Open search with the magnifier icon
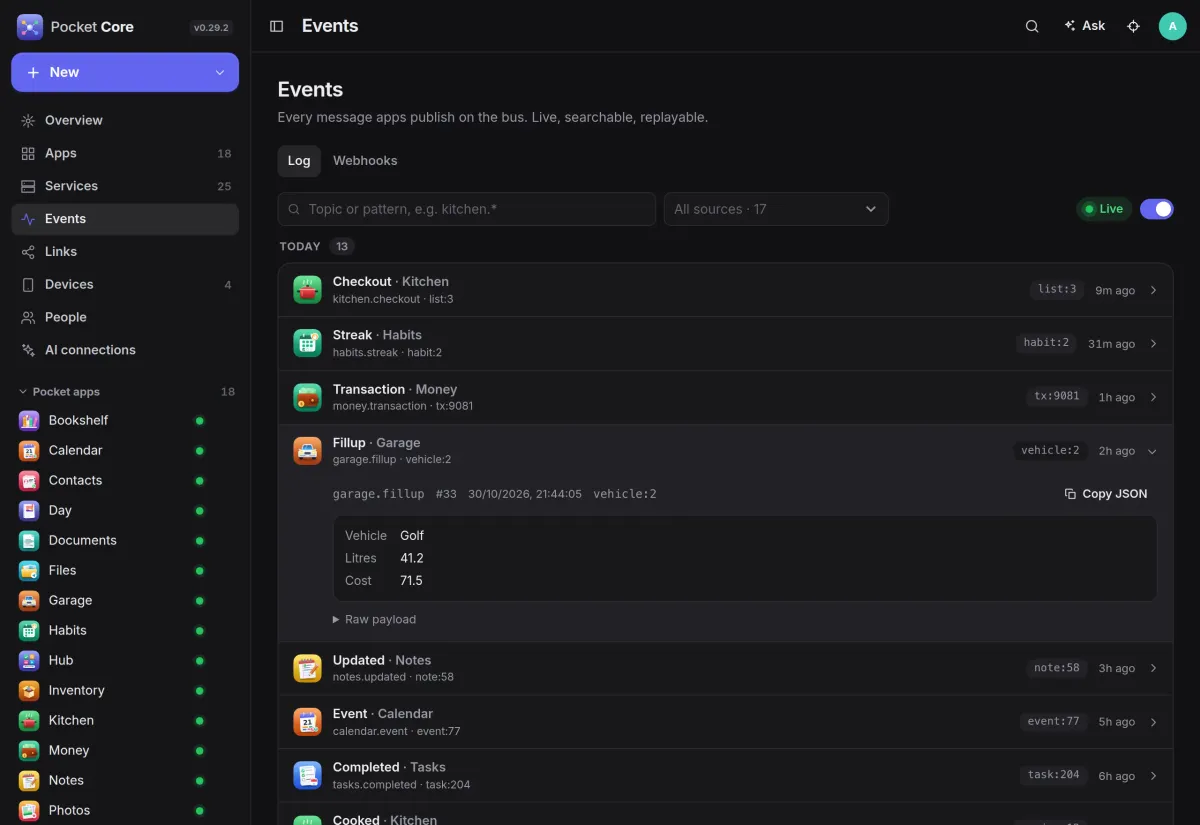1200x825 pixels. click(x=1032, y=26)
